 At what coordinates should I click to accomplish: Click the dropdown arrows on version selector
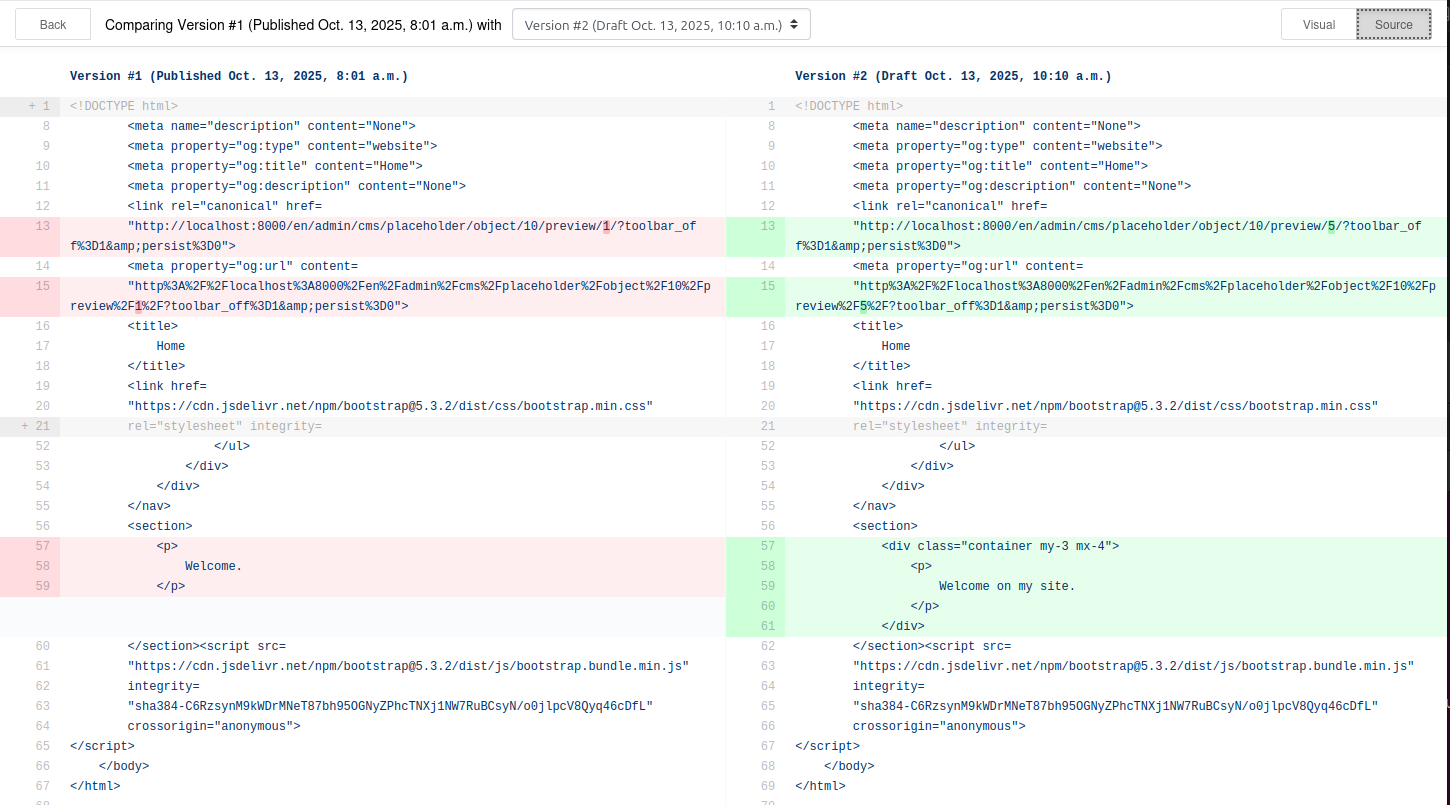[x=794, y=25]
